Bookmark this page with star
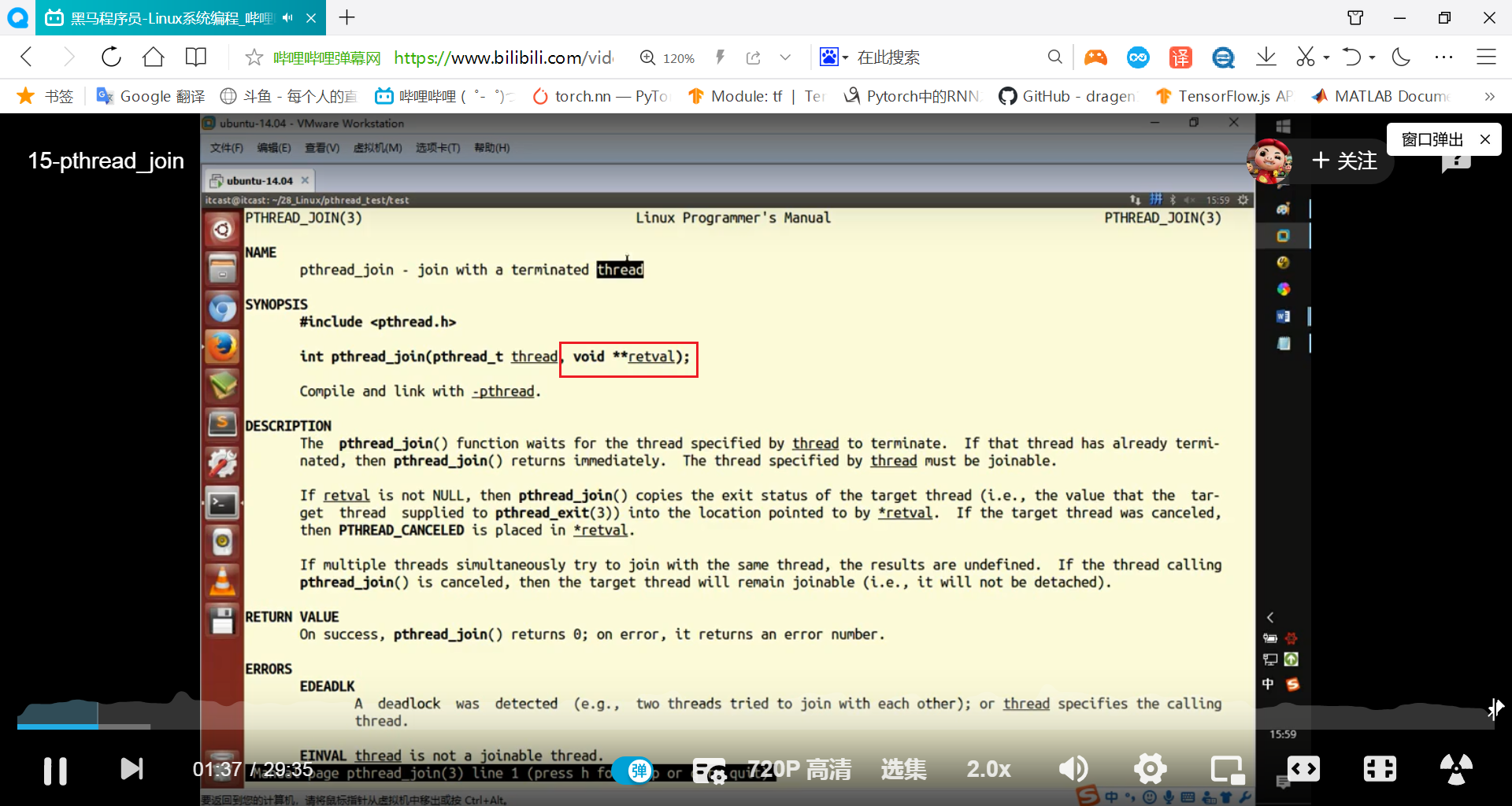1512x806 pixels. coord(254,57)
